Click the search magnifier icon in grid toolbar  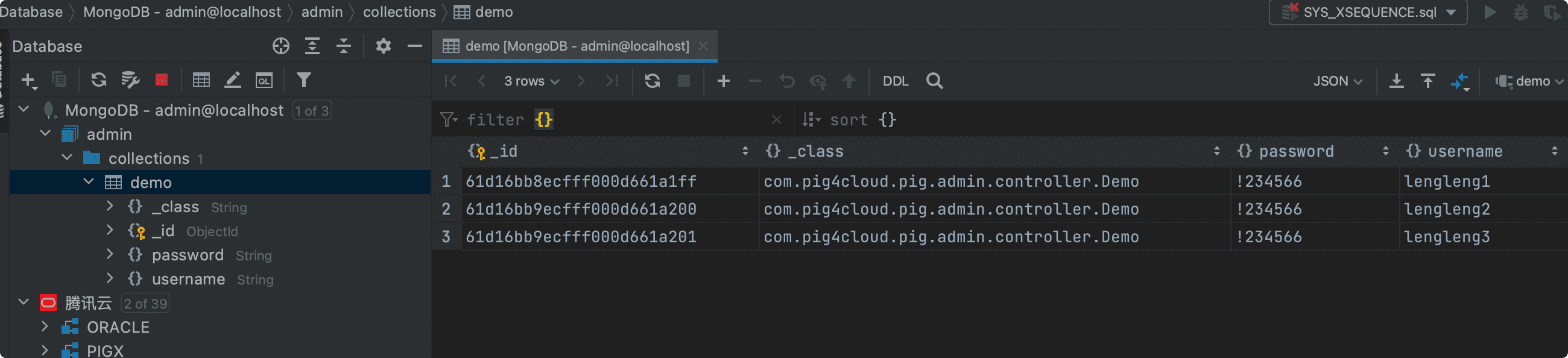pyautogui.click(x=934, y=81)
